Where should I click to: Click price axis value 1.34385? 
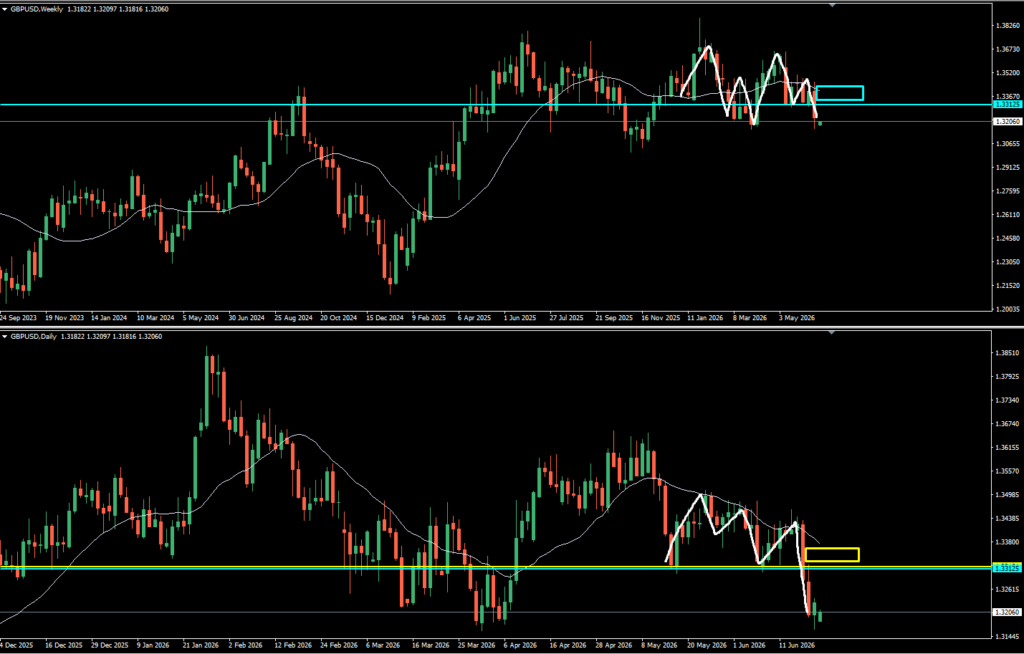coord(1008,518)
